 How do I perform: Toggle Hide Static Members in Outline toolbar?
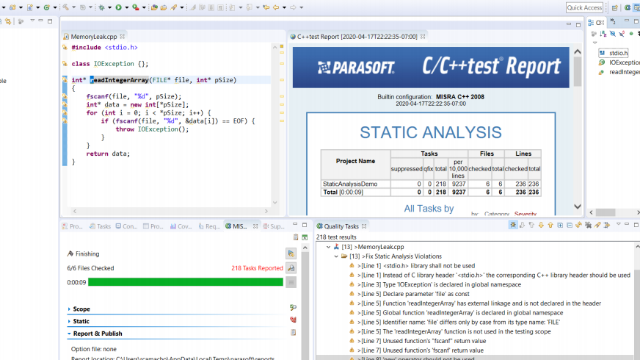point(621,33)
